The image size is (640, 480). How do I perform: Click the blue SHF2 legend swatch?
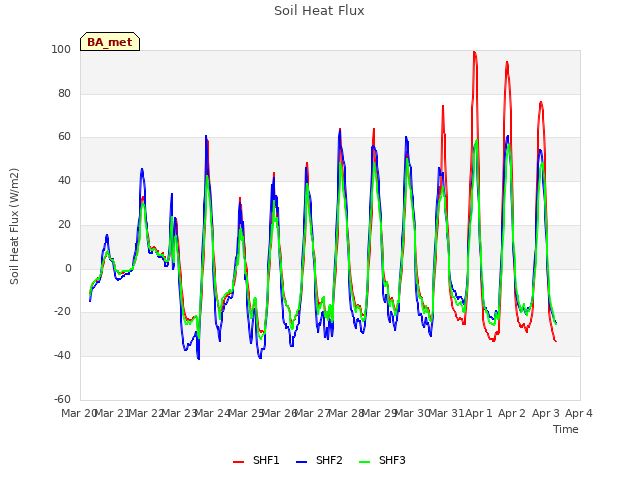(301, 462)
